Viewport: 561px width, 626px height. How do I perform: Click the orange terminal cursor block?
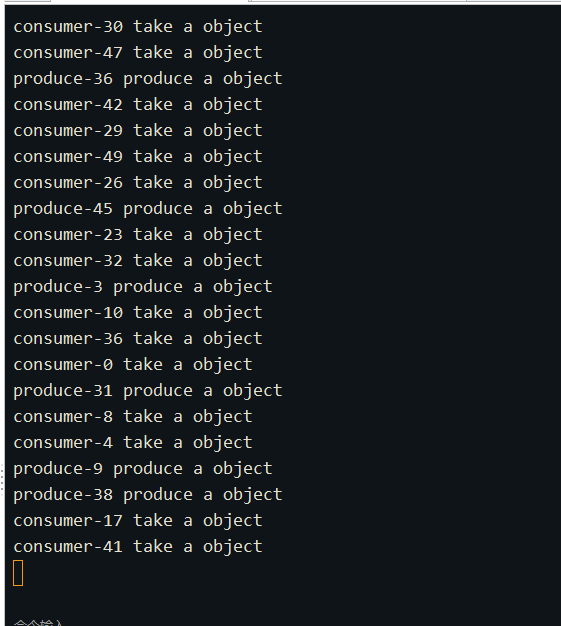click(18, 573)
